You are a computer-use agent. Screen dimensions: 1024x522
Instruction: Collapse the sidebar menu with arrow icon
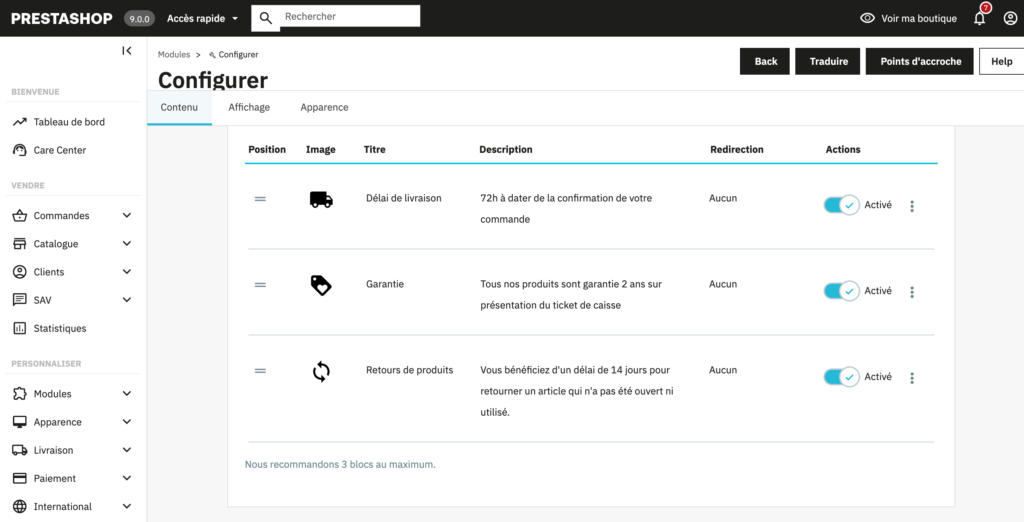tap(127, 51)
